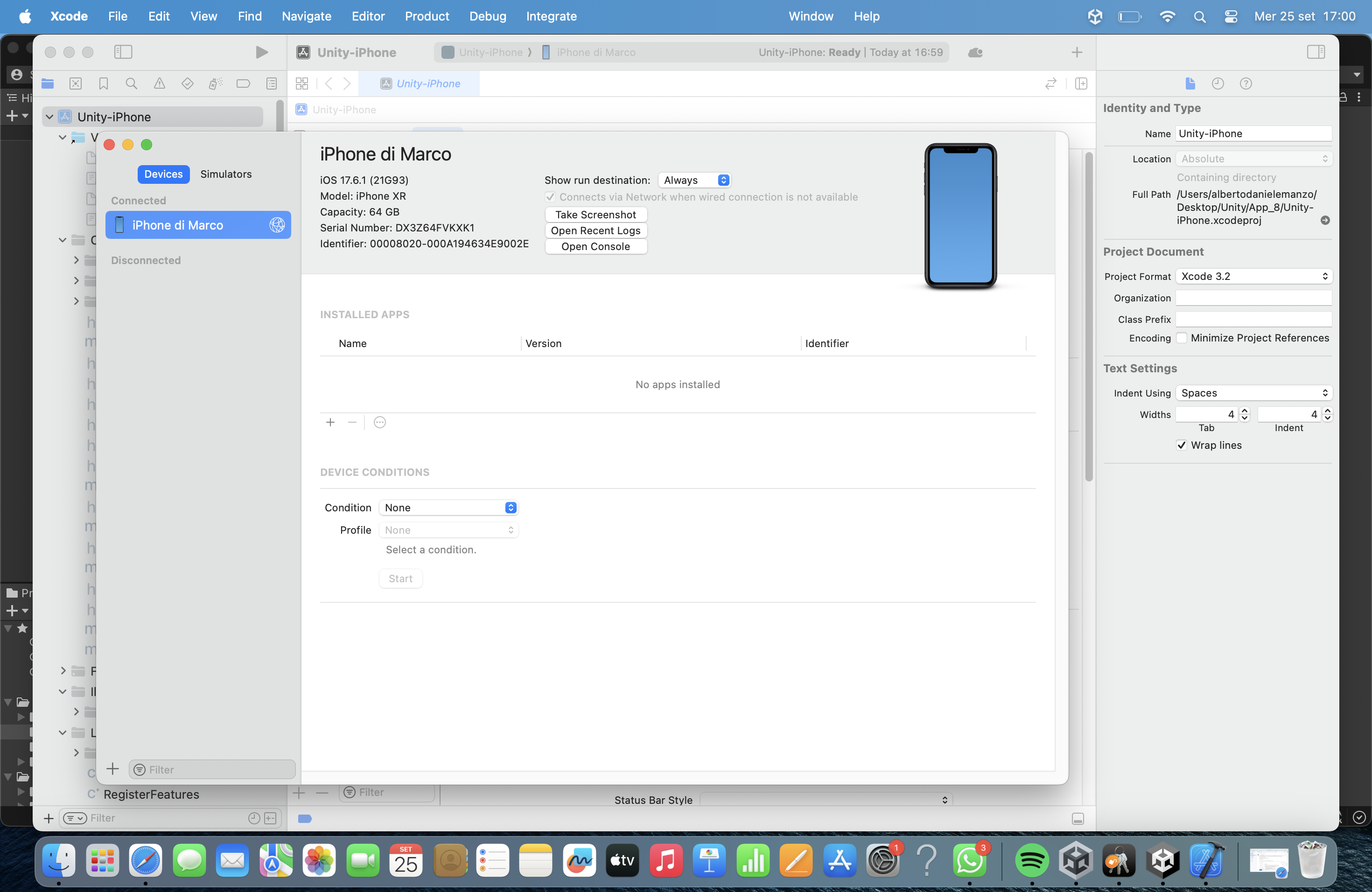Click the Class Prefix input field
1372x892 pixels.
[x=1254, y=319]
